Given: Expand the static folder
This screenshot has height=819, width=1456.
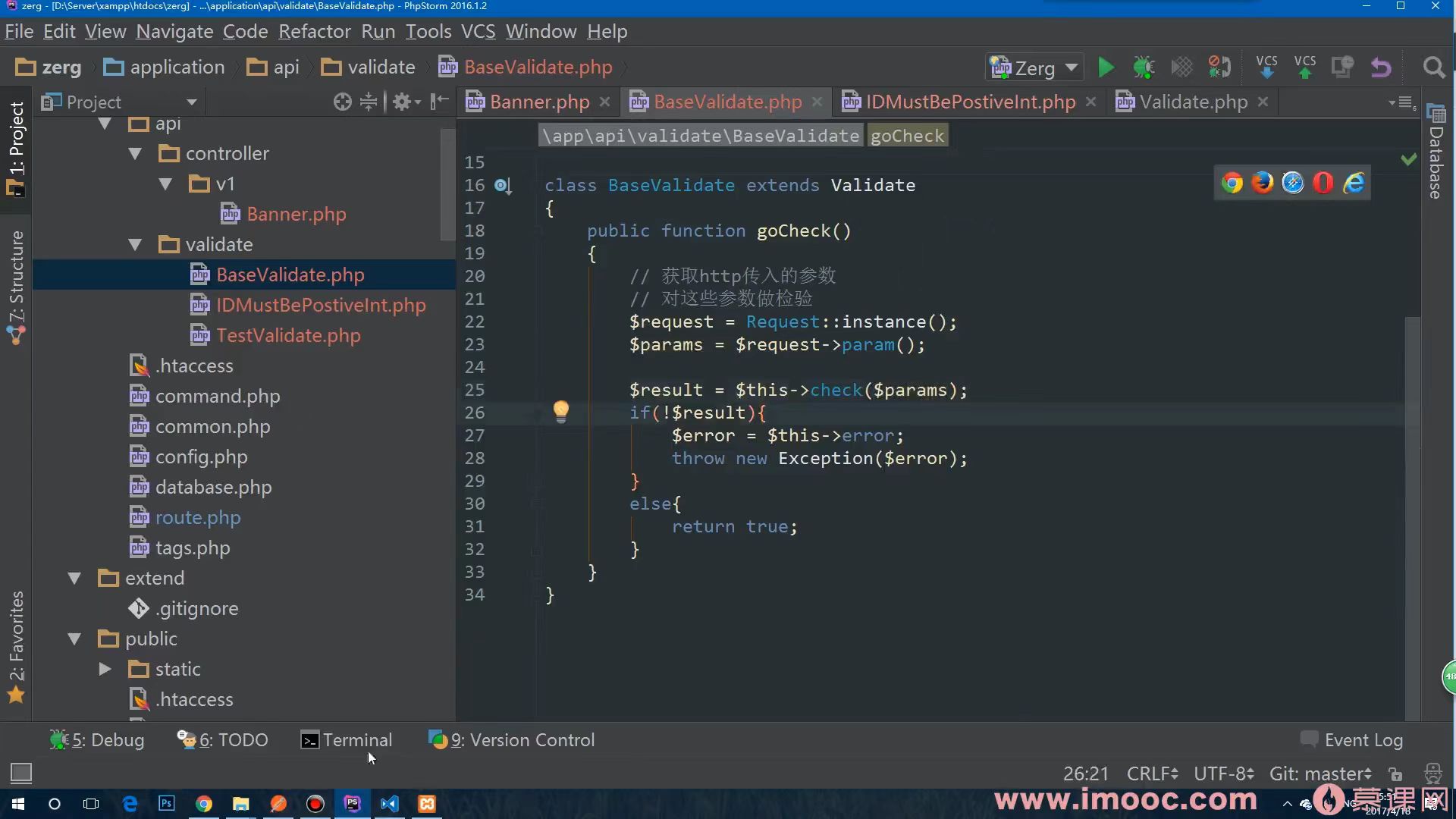Looking at the screenshot, I should [x=105, y=669].
